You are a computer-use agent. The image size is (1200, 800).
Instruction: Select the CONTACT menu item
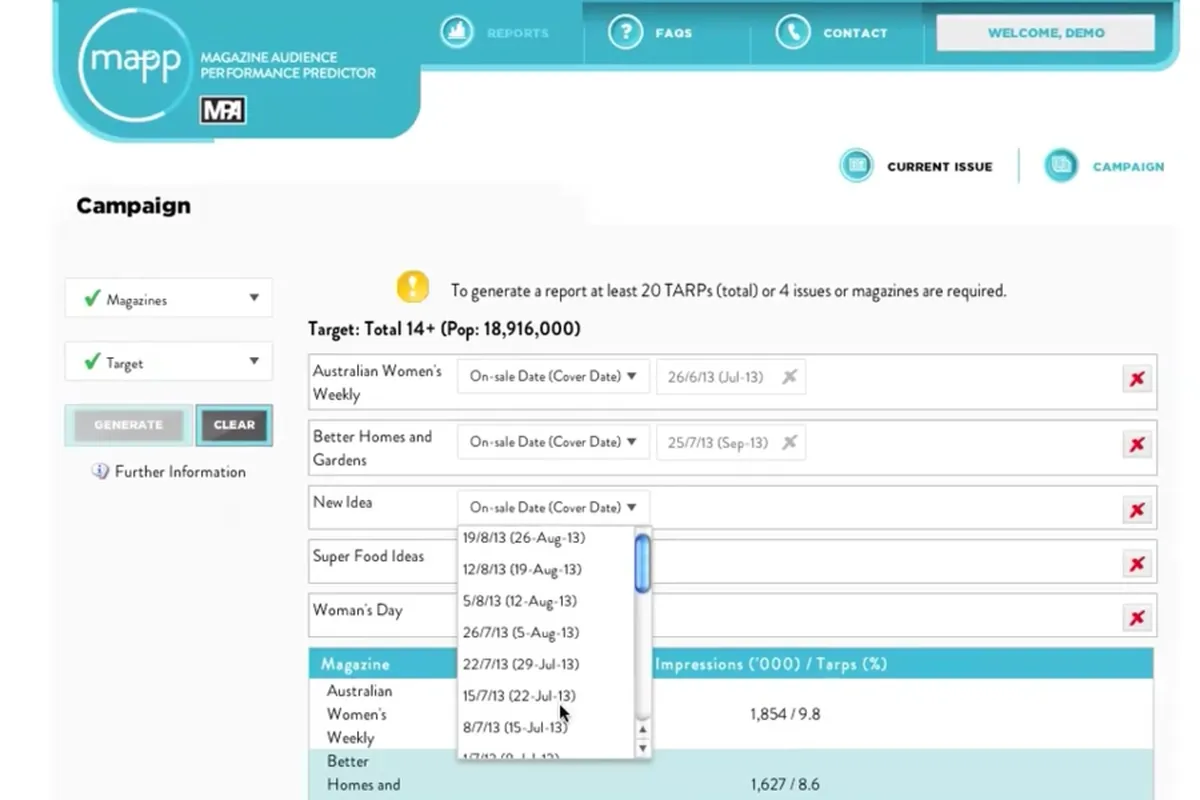(855, 33)
